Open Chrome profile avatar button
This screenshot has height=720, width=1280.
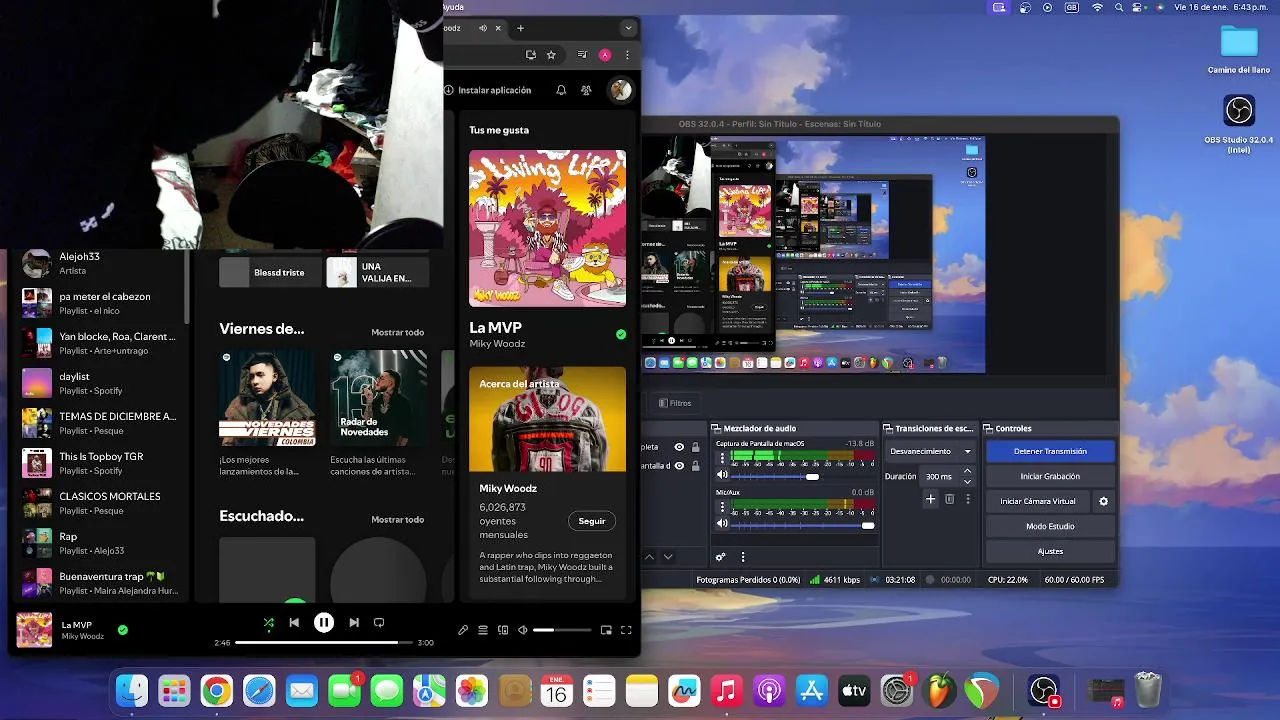coord(605,55)
